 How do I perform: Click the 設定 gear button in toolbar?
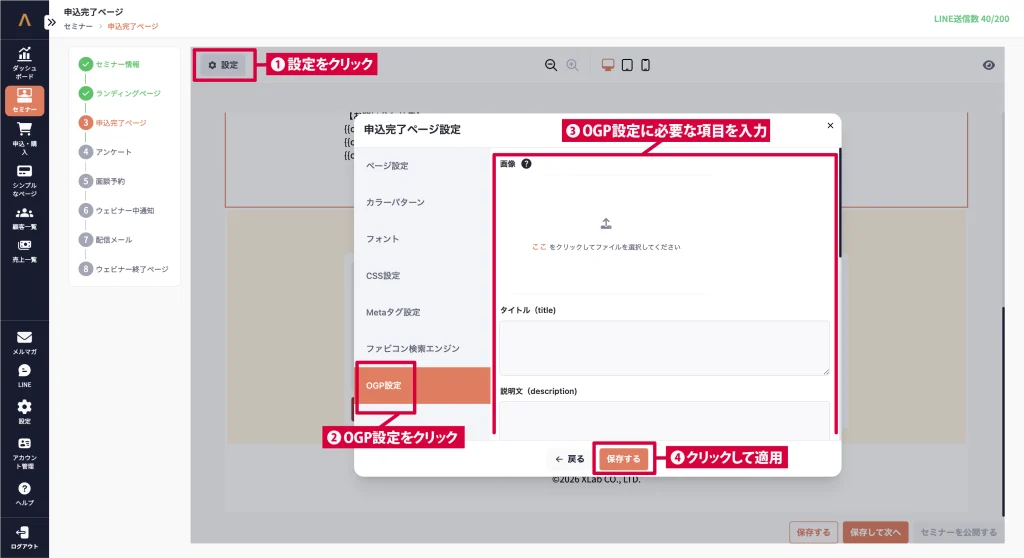[x=223, y=65]
